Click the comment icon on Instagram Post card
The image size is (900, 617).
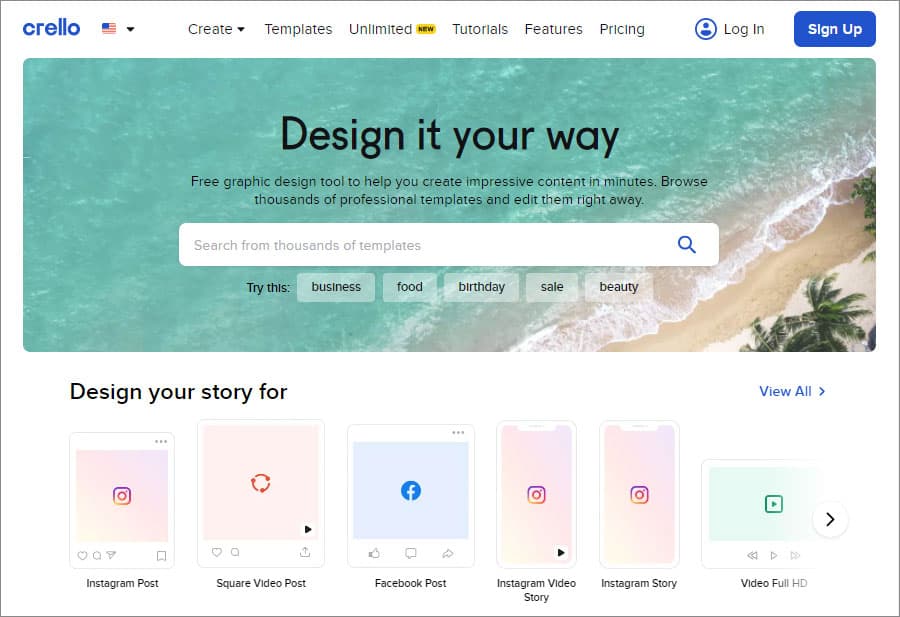tap(96, 556)
